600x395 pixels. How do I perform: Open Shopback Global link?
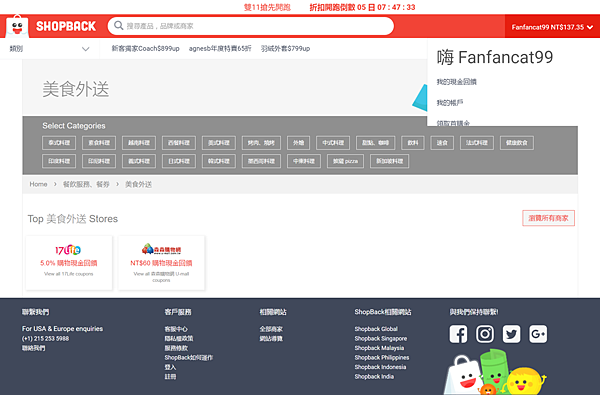tap(376, 329)
